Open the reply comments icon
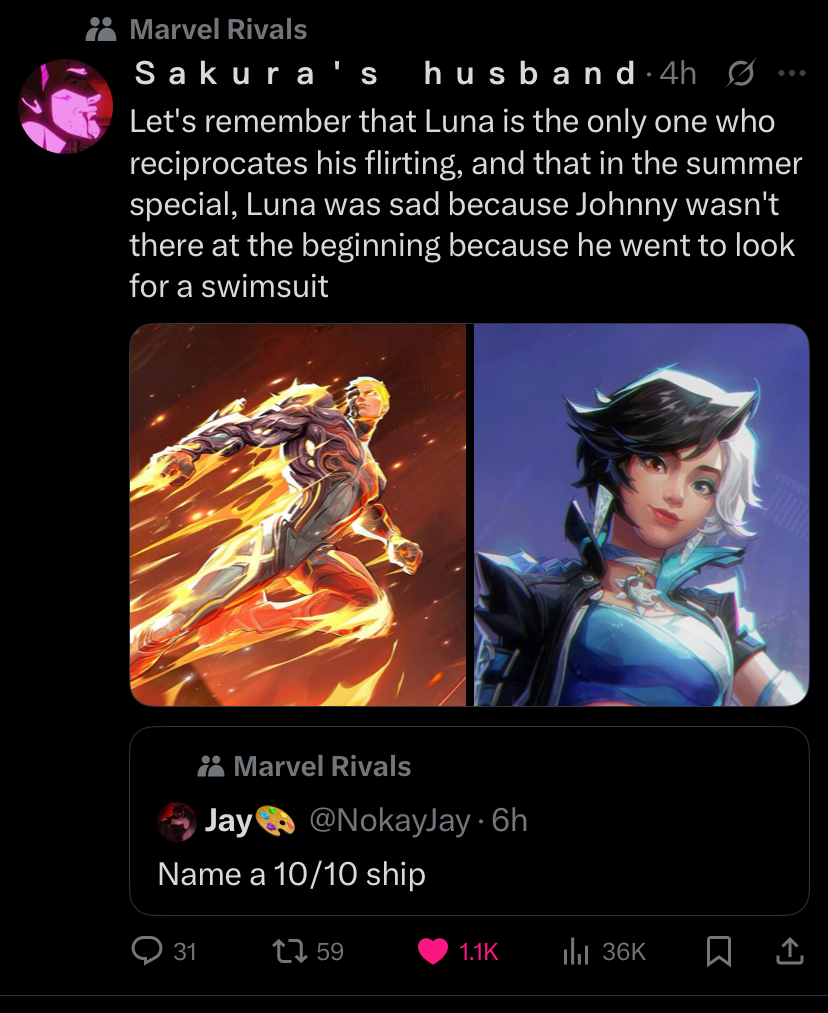The image size is (828, 1013). coord(147,951)
